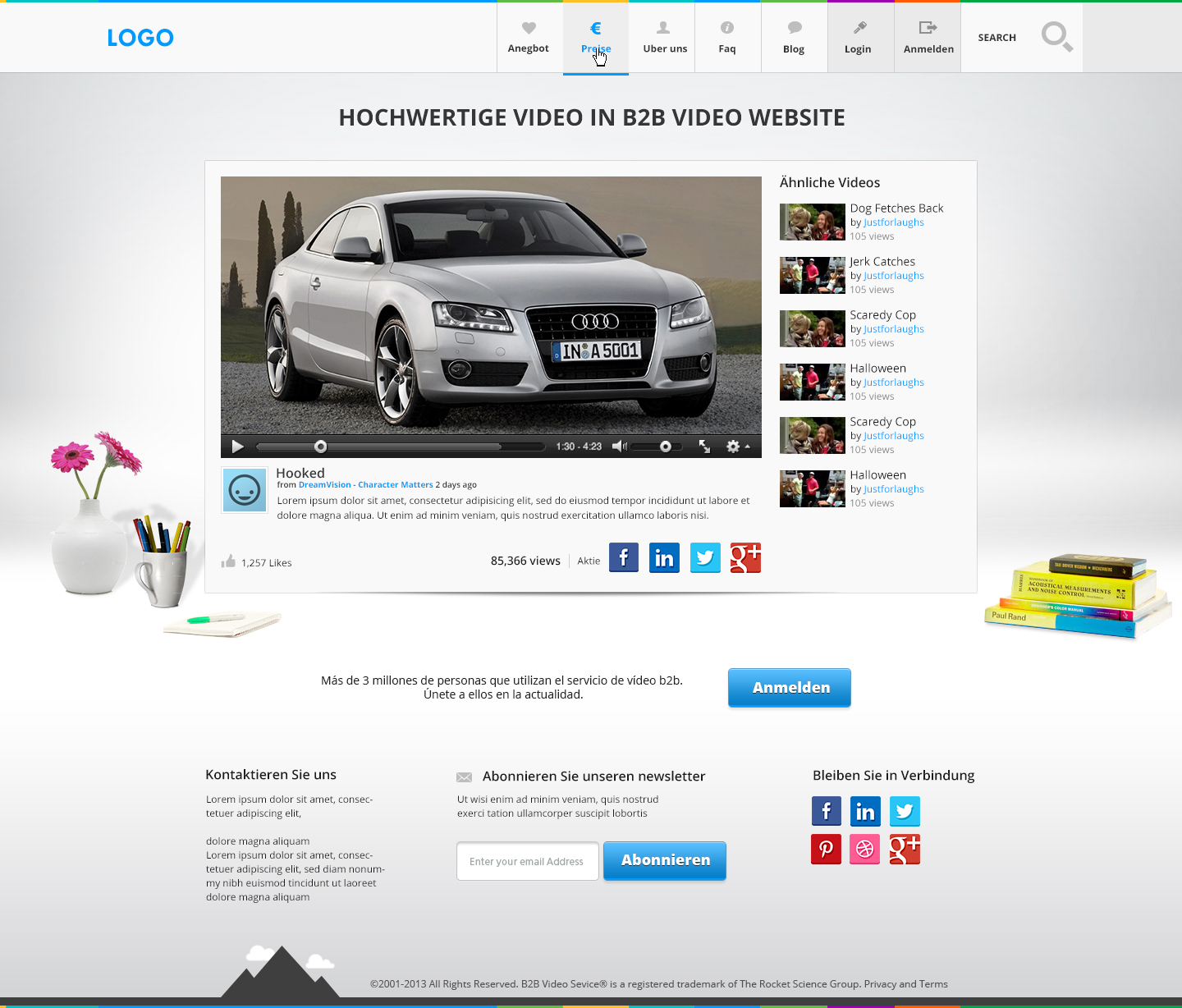Click the Hooked video title
Viewport: 1182px width, 1008px height.
[300, 473]
